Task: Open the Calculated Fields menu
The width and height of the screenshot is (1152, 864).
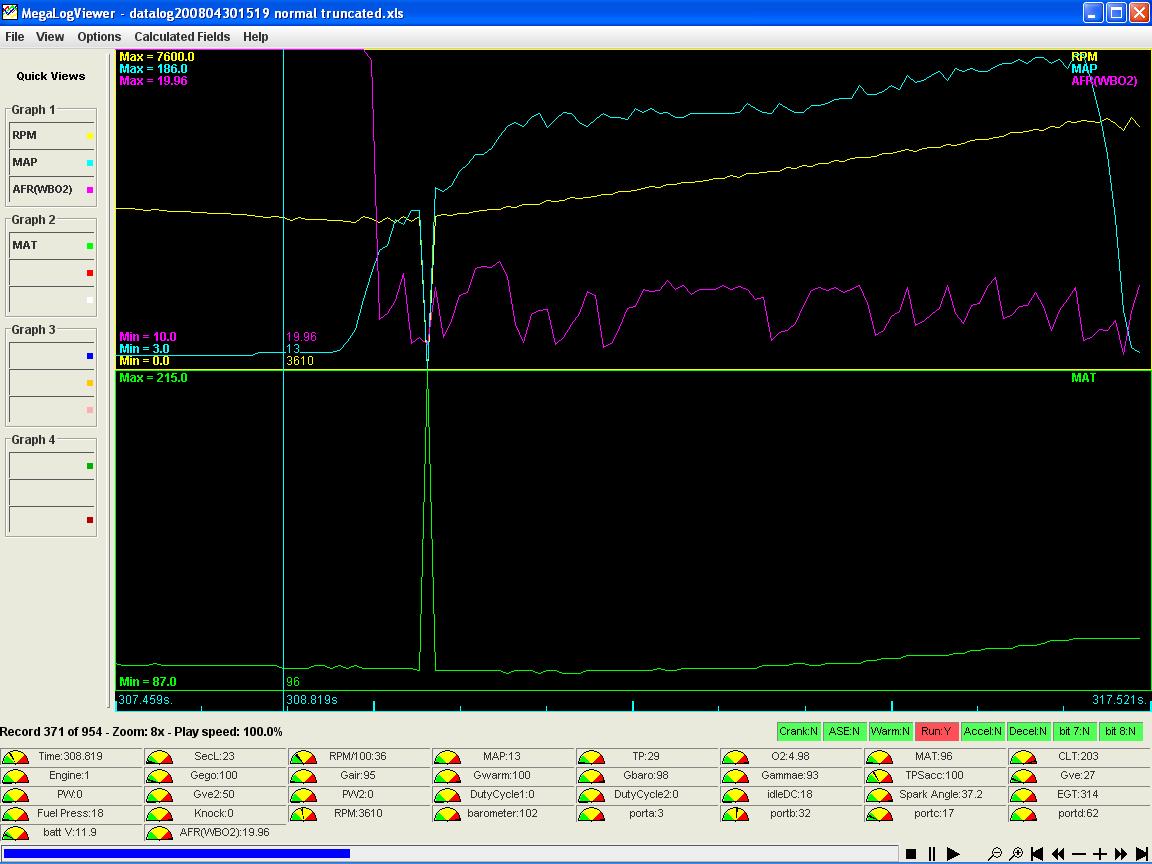Action: pos(182,37)
